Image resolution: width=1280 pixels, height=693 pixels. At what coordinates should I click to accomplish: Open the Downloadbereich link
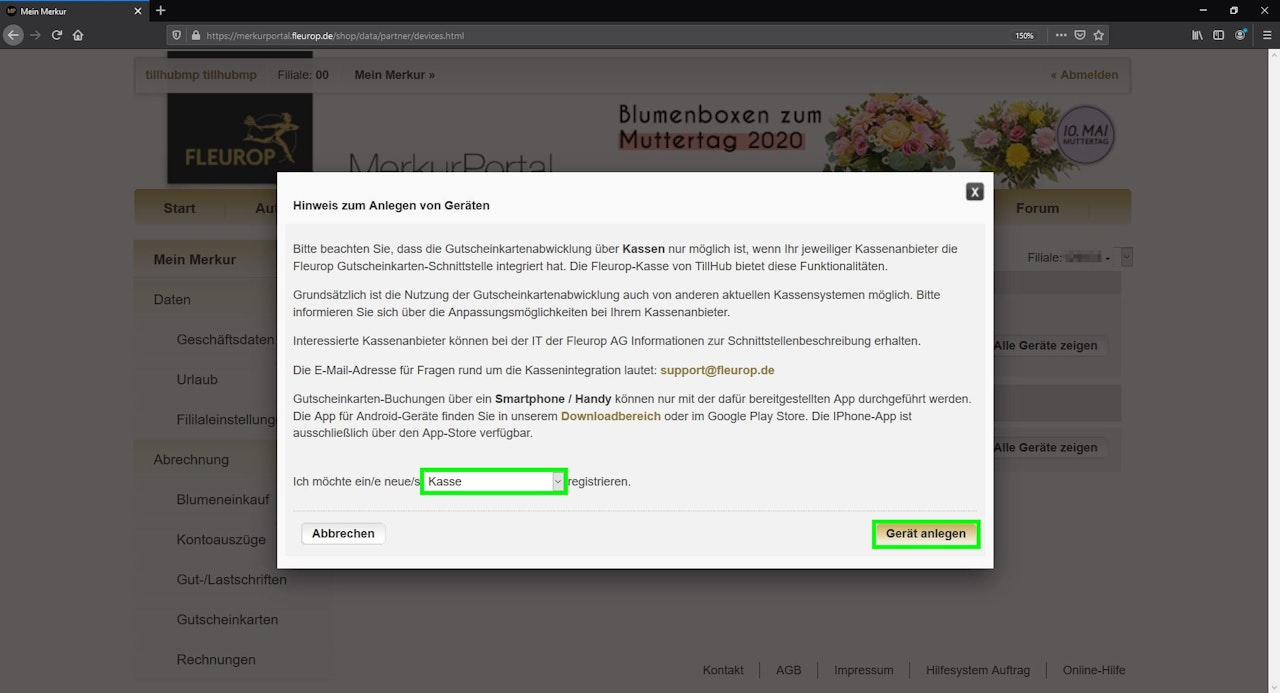point(610,416)
